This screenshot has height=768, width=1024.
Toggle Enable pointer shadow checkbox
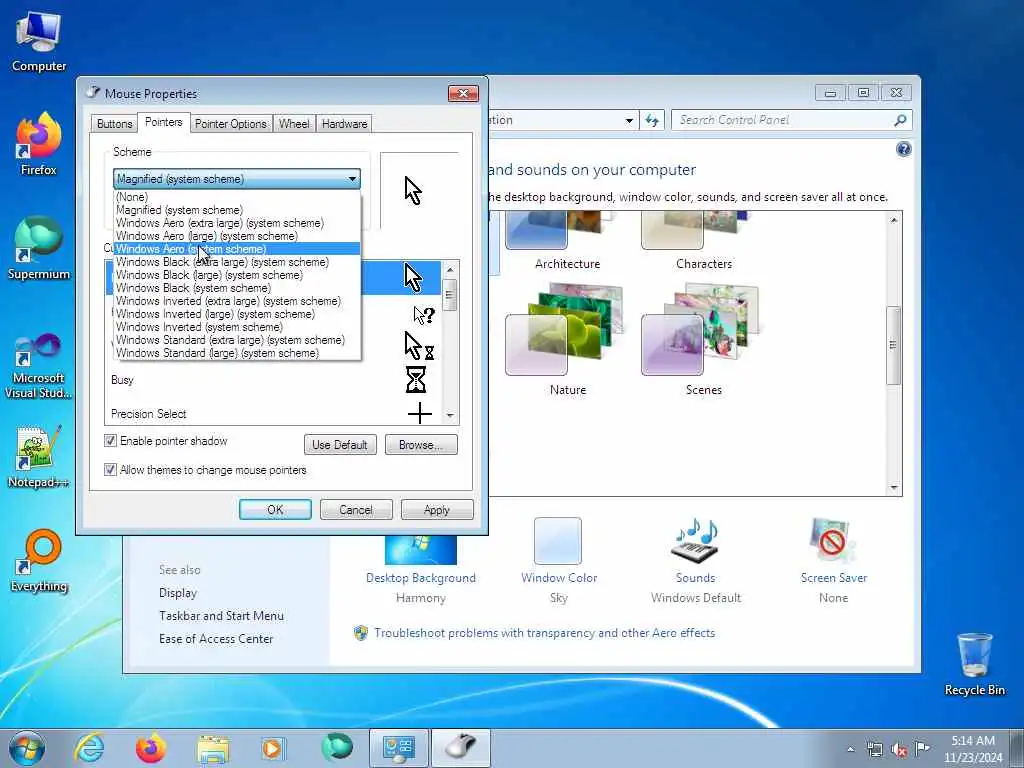point(110,441)
